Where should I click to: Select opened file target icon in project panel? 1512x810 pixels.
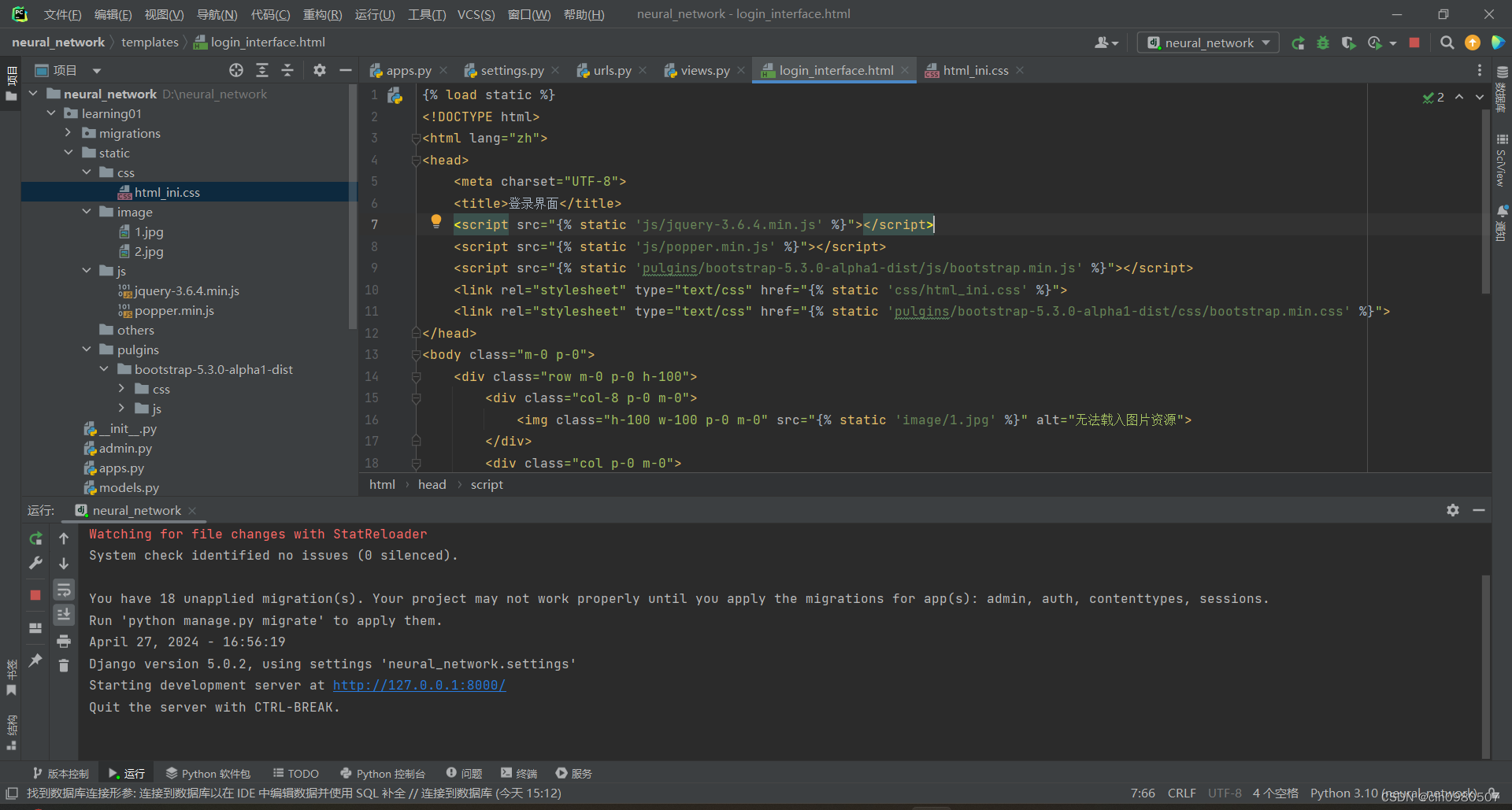[236, 70]
